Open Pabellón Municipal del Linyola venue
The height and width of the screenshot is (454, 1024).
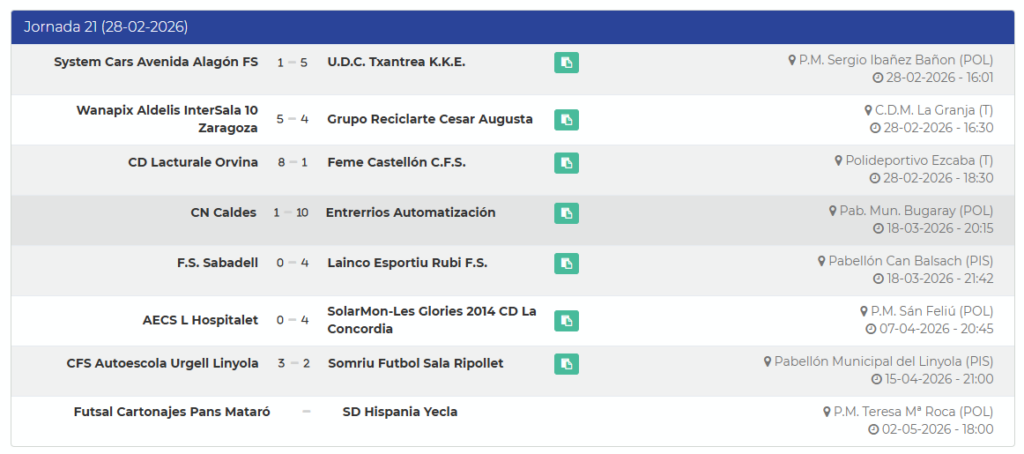point(883,361)
